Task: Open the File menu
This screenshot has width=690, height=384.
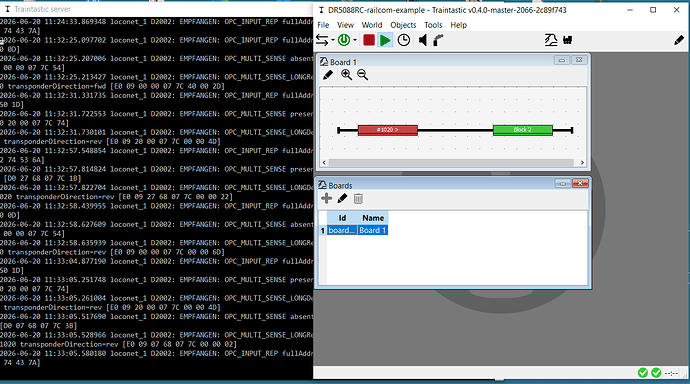Action: 323,25
